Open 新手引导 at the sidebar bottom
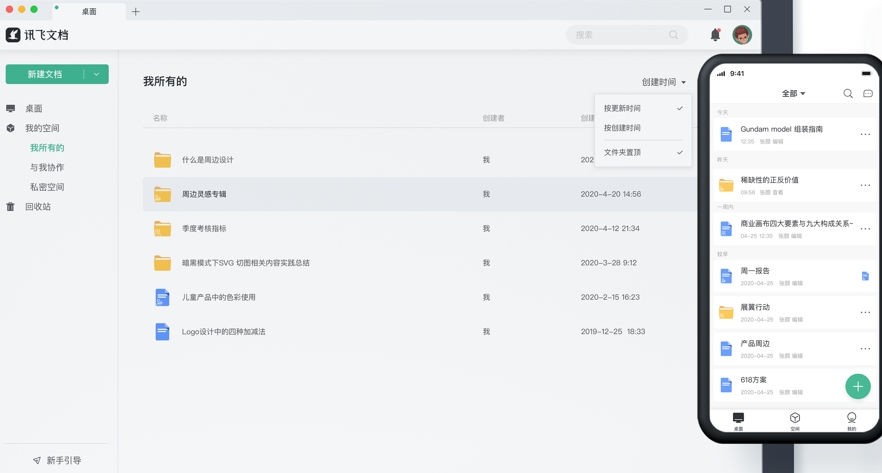The image size is (882, 473). tap(57, 461)
